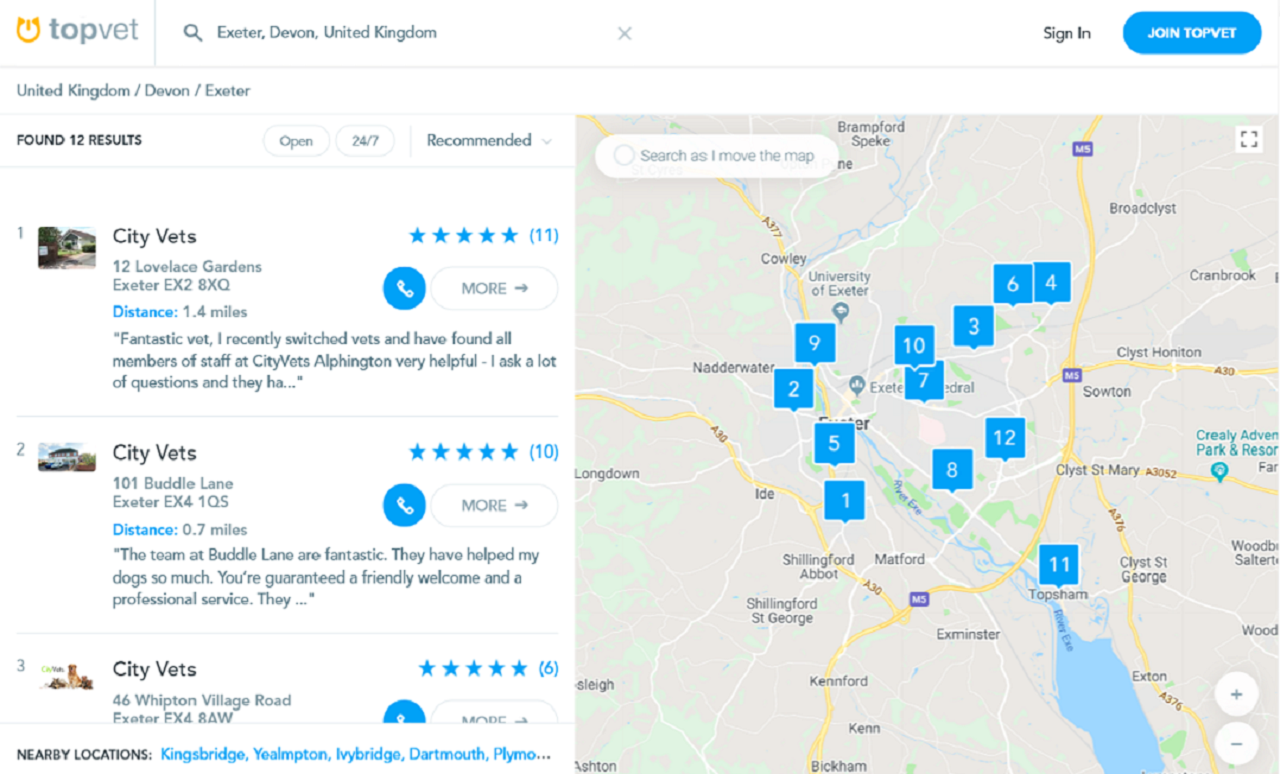1280x780 pixels.
Task: Open the 11 reviews for City Vets
Action: [x=544, y=235]
